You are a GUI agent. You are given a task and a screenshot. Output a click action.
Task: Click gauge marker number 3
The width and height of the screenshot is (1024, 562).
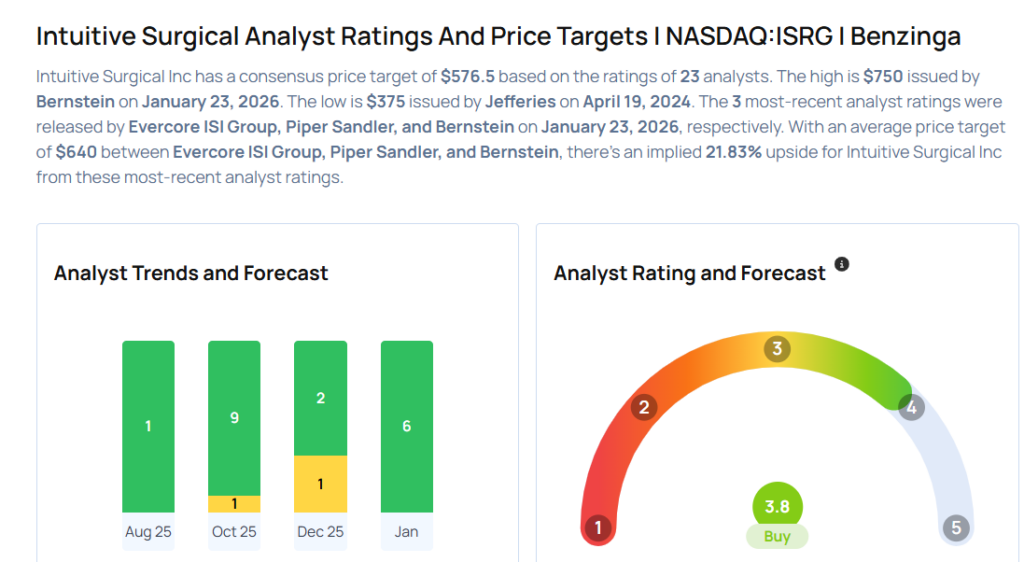point(777,349)
